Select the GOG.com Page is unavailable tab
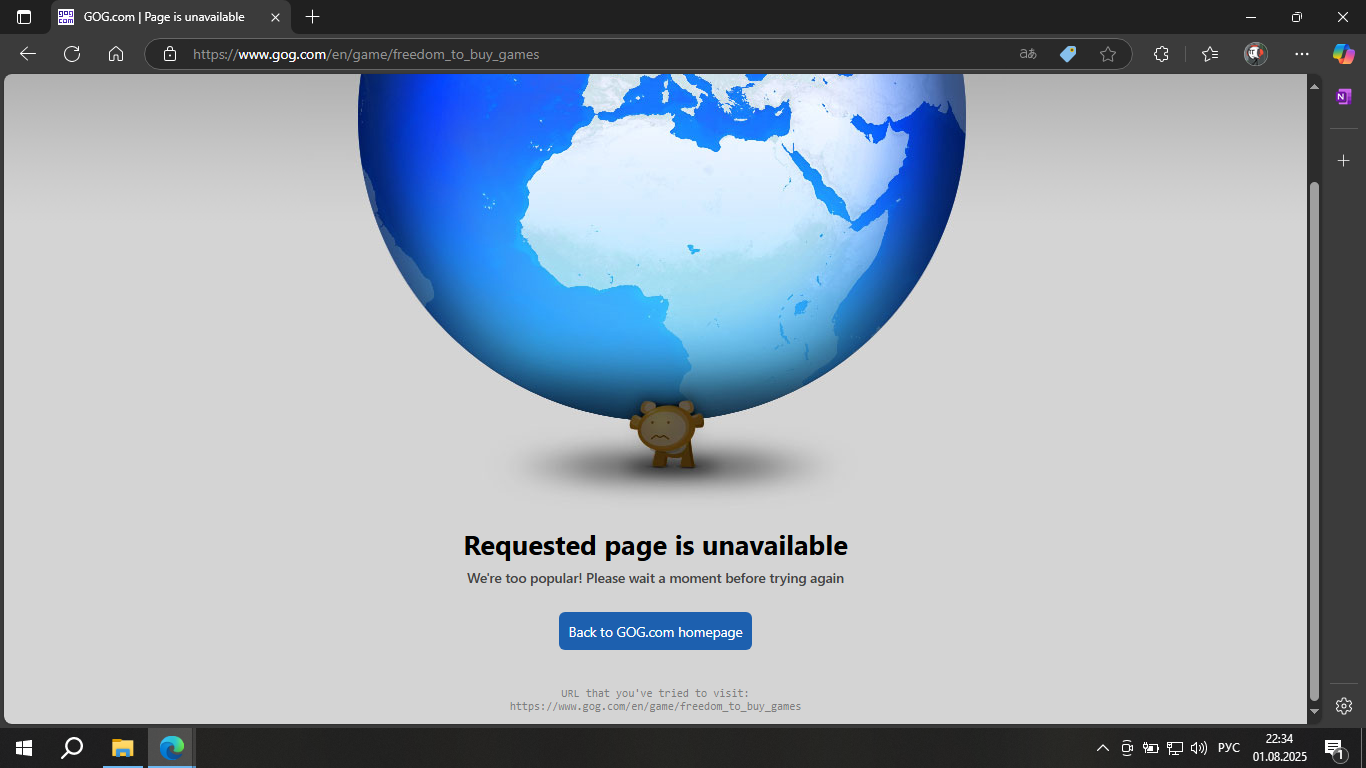 (x=170, y=17)
